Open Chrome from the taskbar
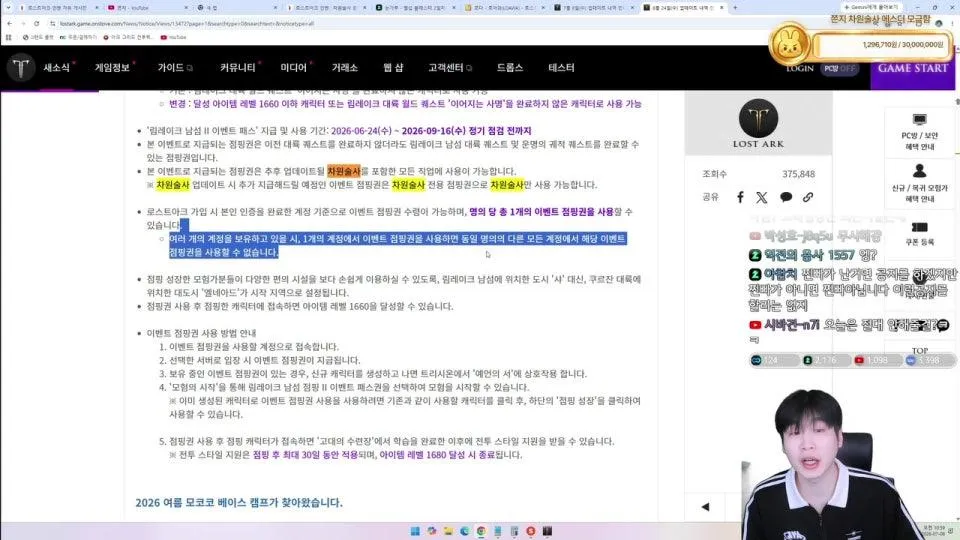The height and width of the screenshot is (540, 960). (x=481, y=531)
